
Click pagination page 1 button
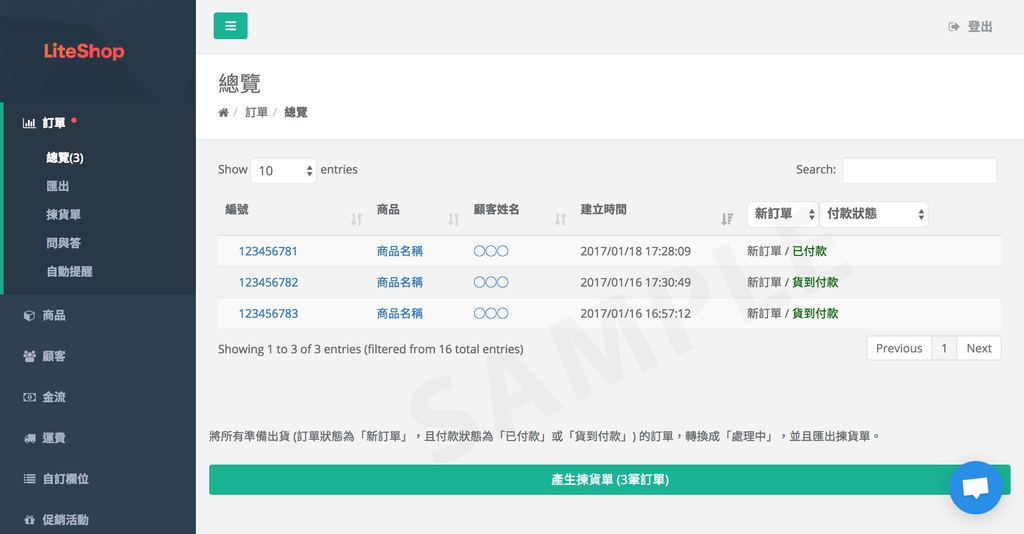coord(944,348)
